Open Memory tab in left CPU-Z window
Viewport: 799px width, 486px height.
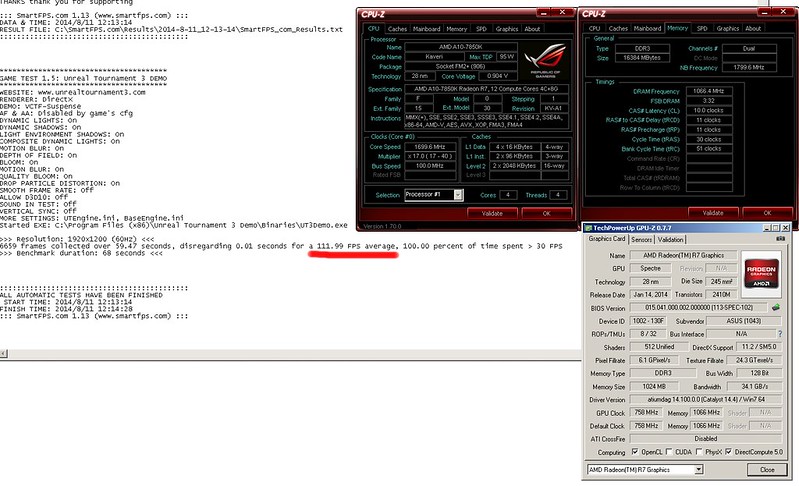click(457, 29)
